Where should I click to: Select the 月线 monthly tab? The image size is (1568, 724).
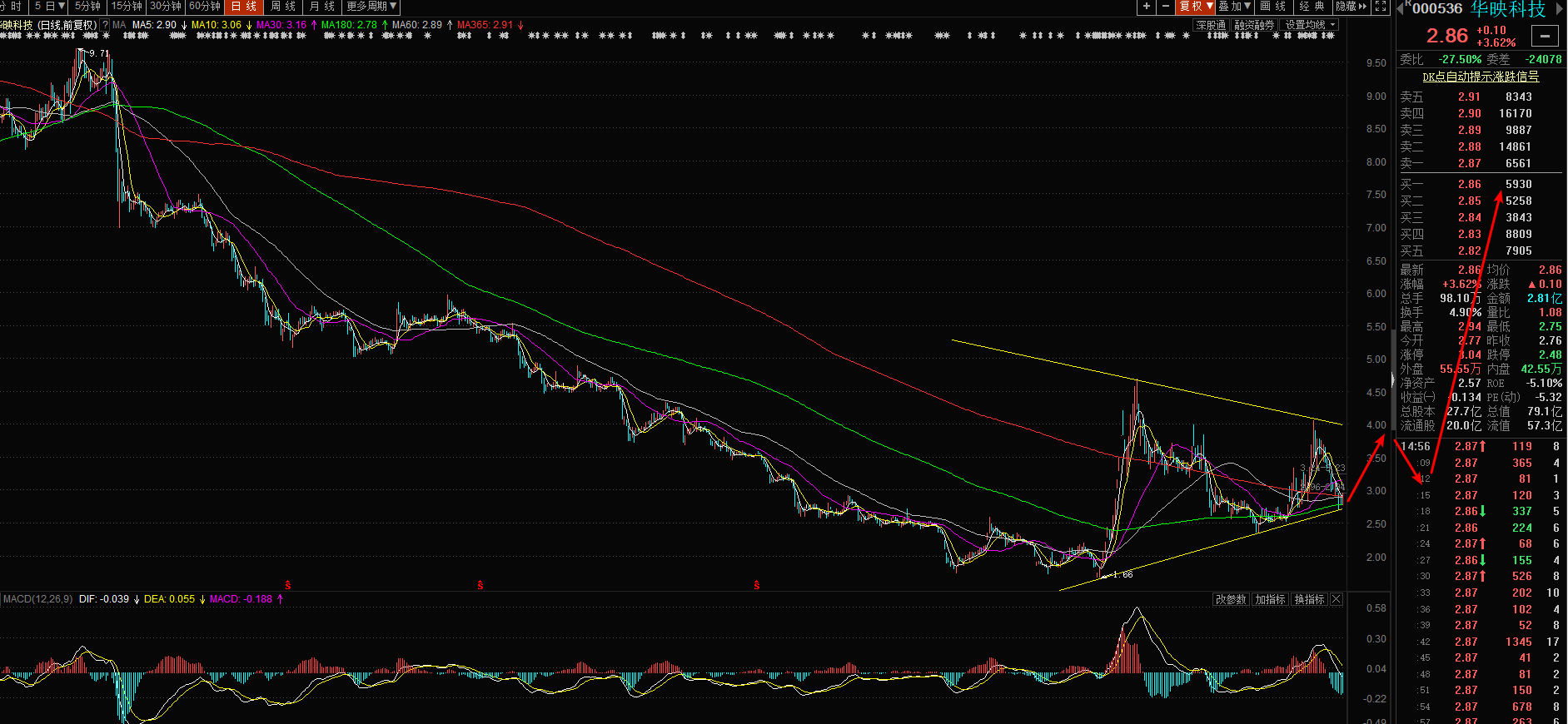click(322, 7)
